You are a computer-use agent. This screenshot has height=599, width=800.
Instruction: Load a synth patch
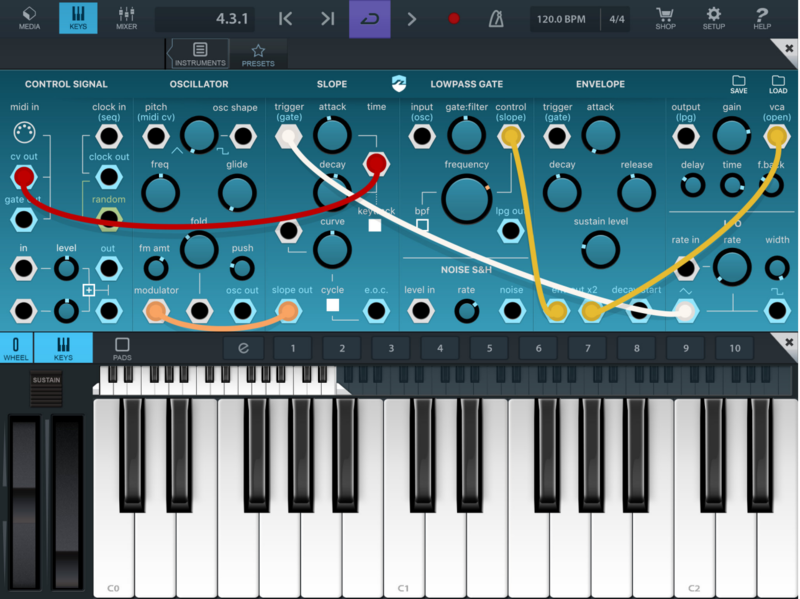pyautogui.click(x=778, y=84)
